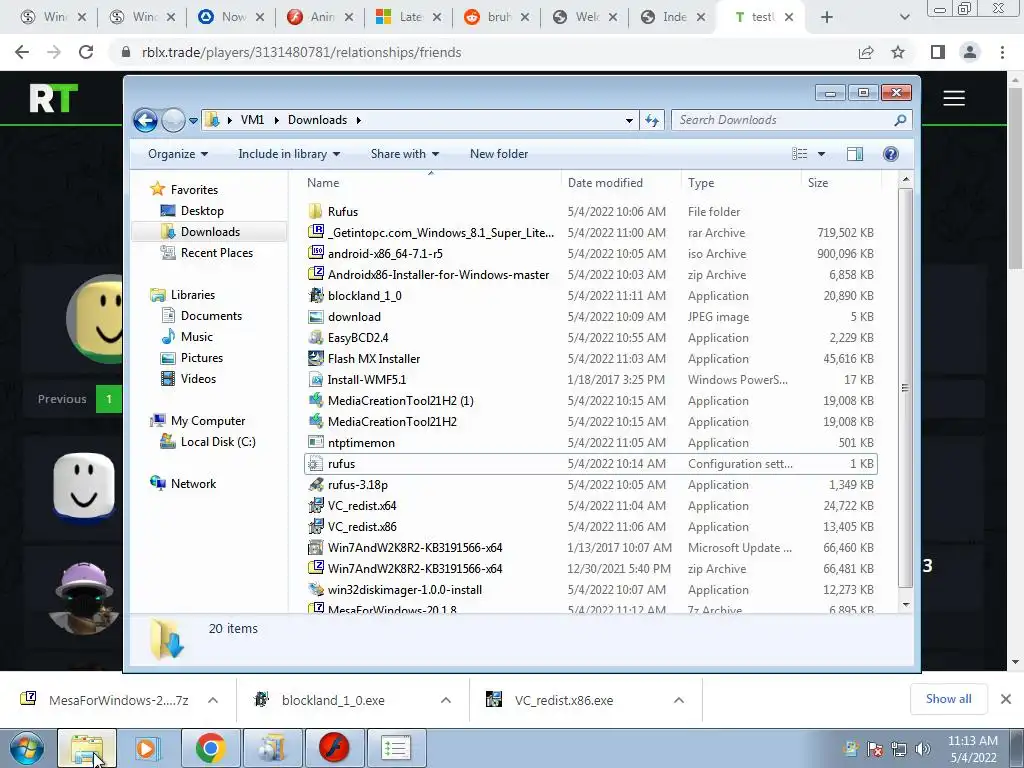The image size is (1024, 768).
Task: Open options for VC_redist.x86.exe download item
Action: [679, 700]
